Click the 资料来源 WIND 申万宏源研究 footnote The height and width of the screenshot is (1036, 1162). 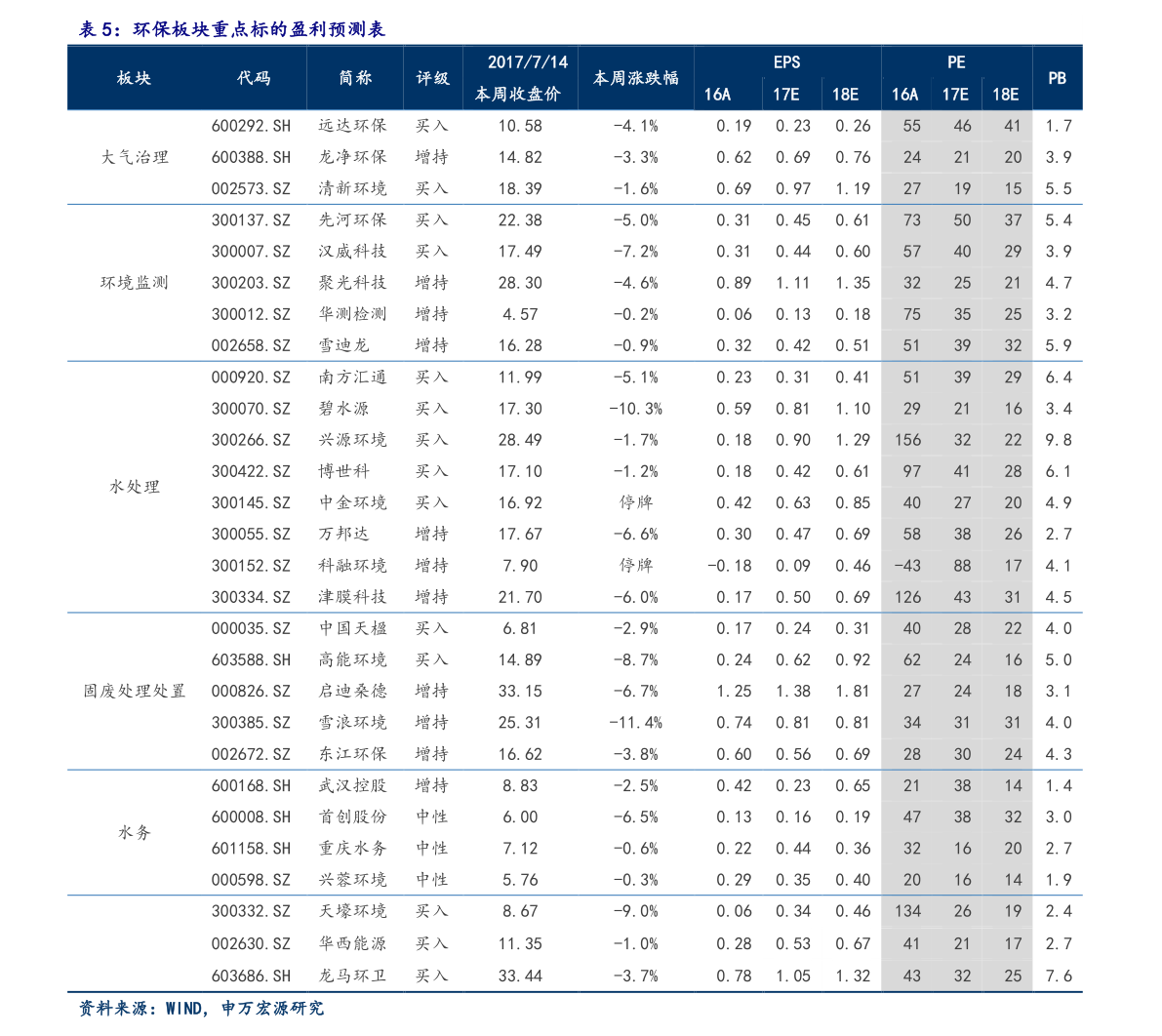(201, 1009)
